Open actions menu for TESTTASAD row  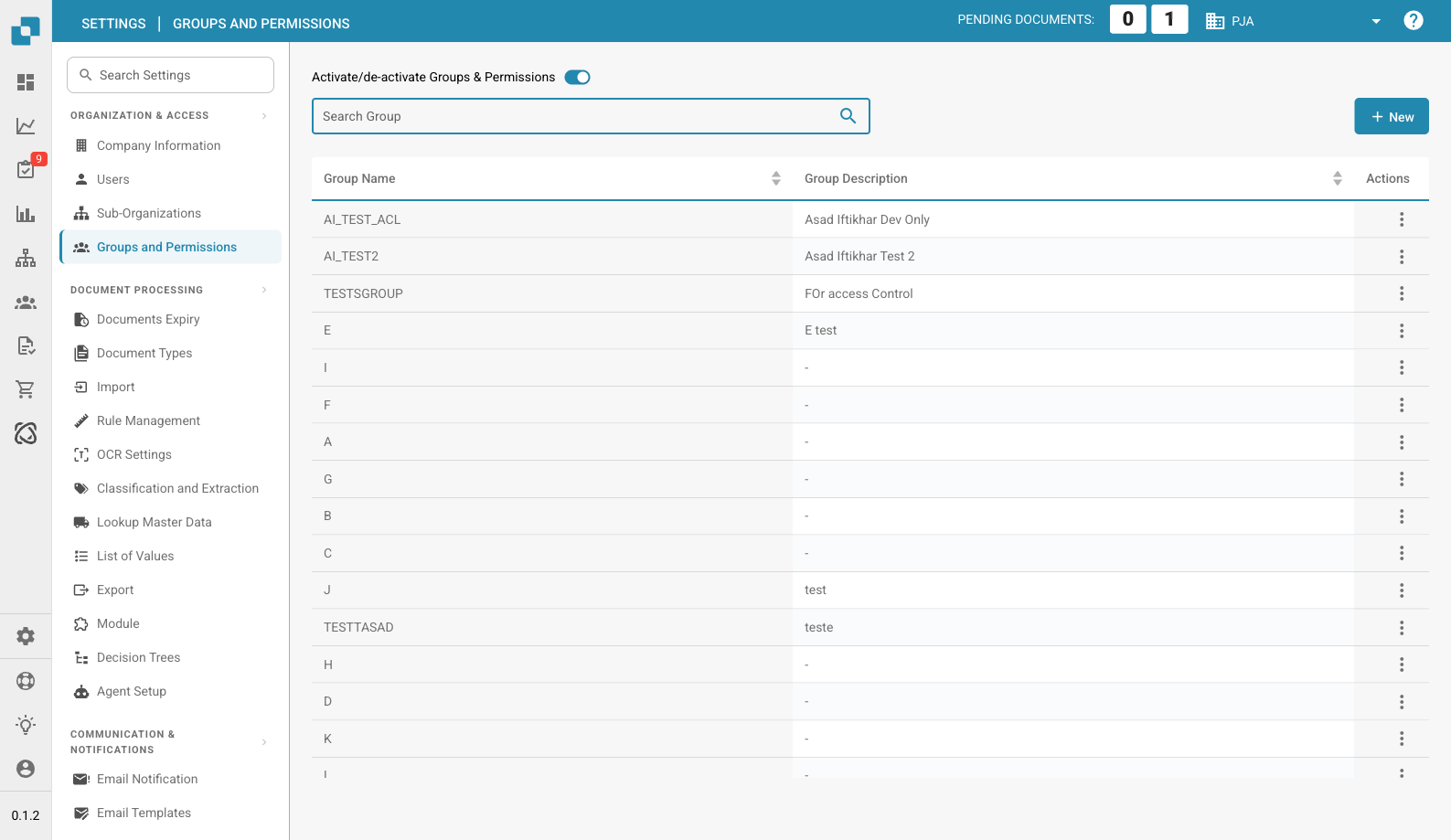click(1402, 628)
